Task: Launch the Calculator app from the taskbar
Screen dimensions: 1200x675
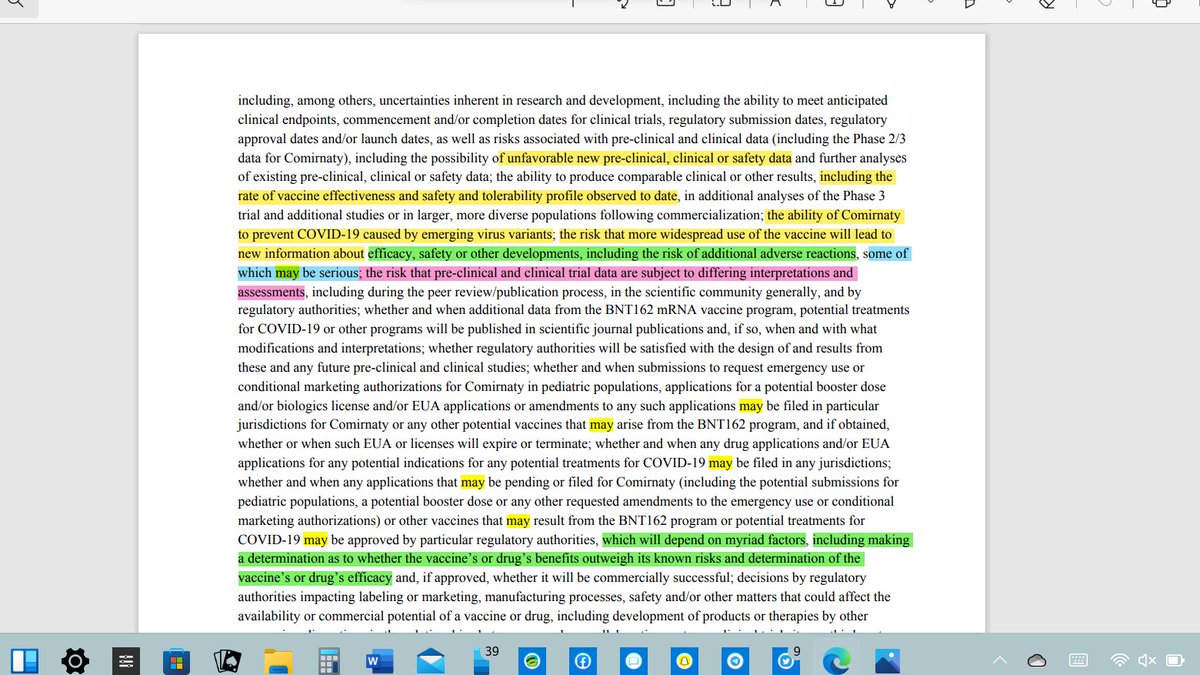Action: coord(328,661)
